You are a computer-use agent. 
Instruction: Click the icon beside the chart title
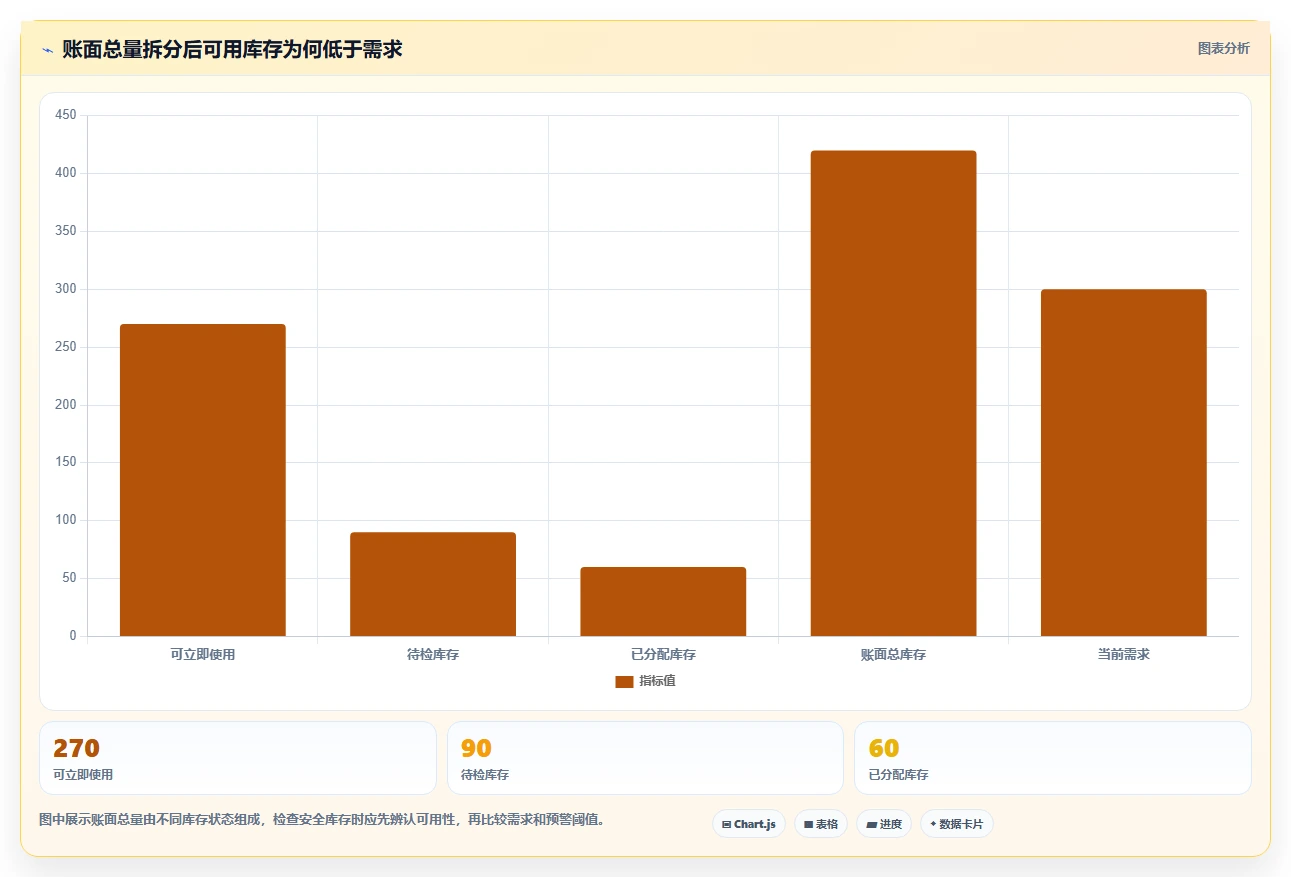(x=47, y=50)
